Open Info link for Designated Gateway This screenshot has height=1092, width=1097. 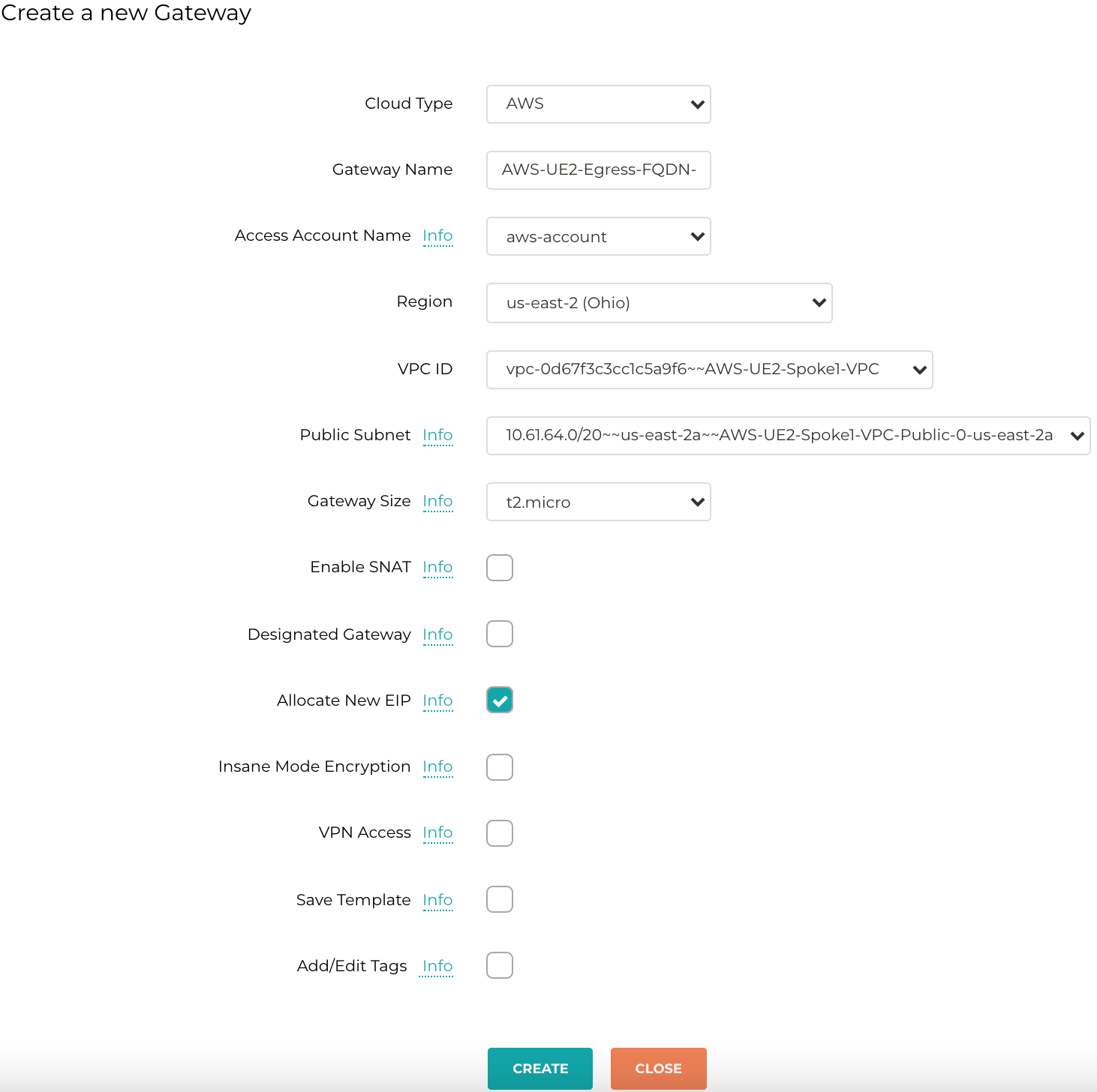[437, 634]
